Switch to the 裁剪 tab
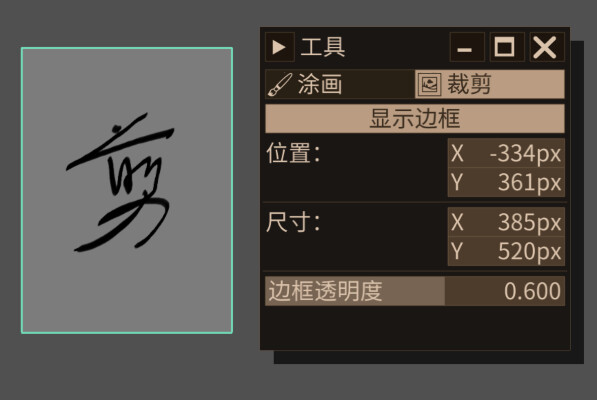Screen dimensions: 597x400 point(490,84)
